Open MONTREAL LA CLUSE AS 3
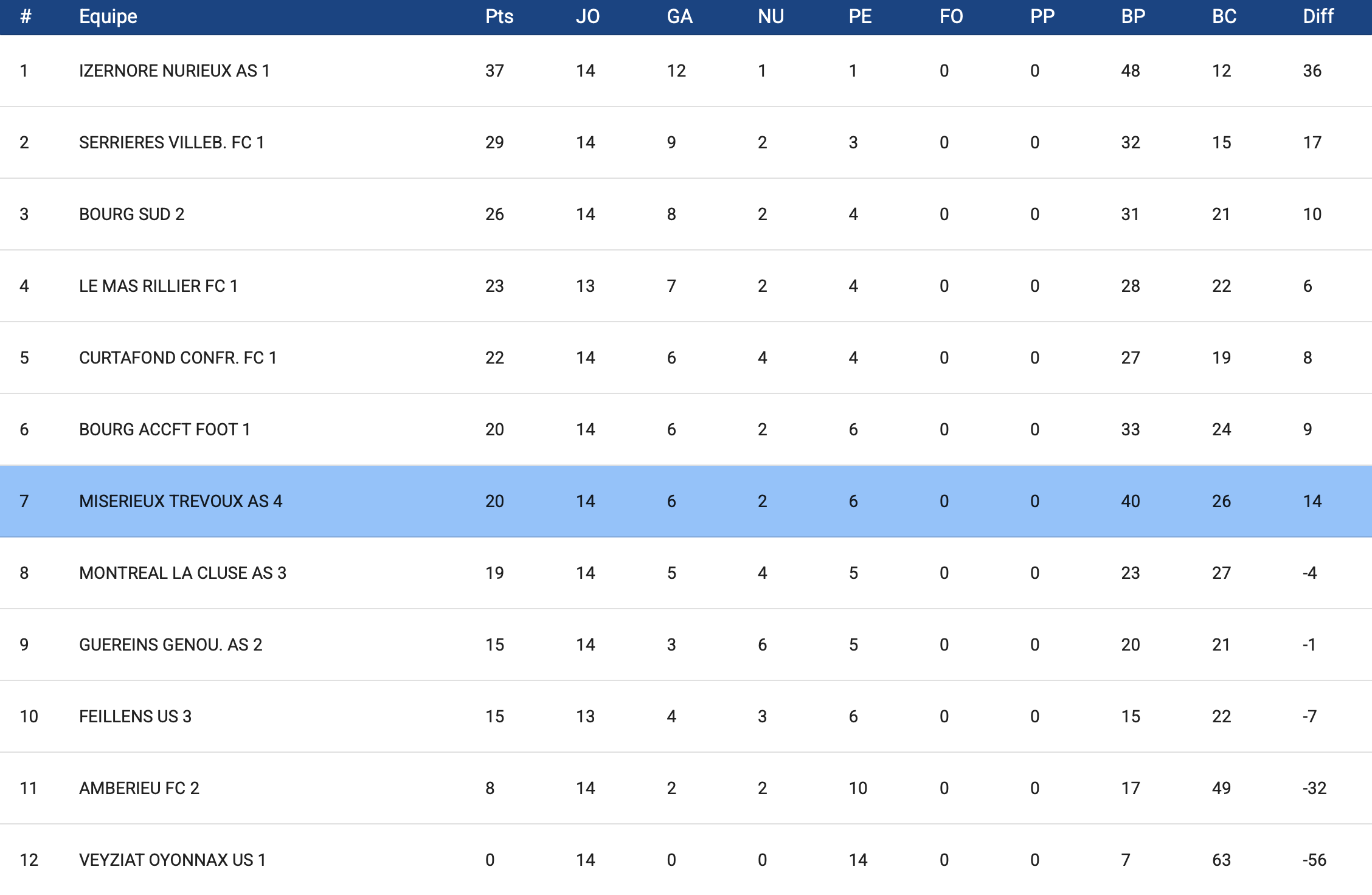 coord(182,573)
